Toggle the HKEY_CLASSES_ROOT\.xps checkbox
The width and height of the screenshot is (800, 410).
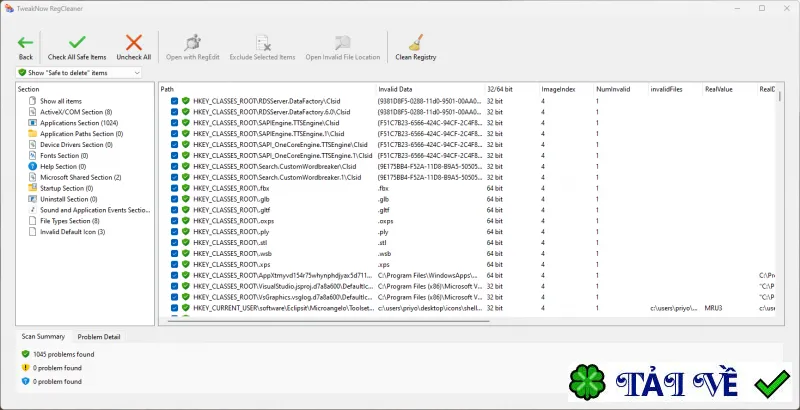click(x=174, y=265)
